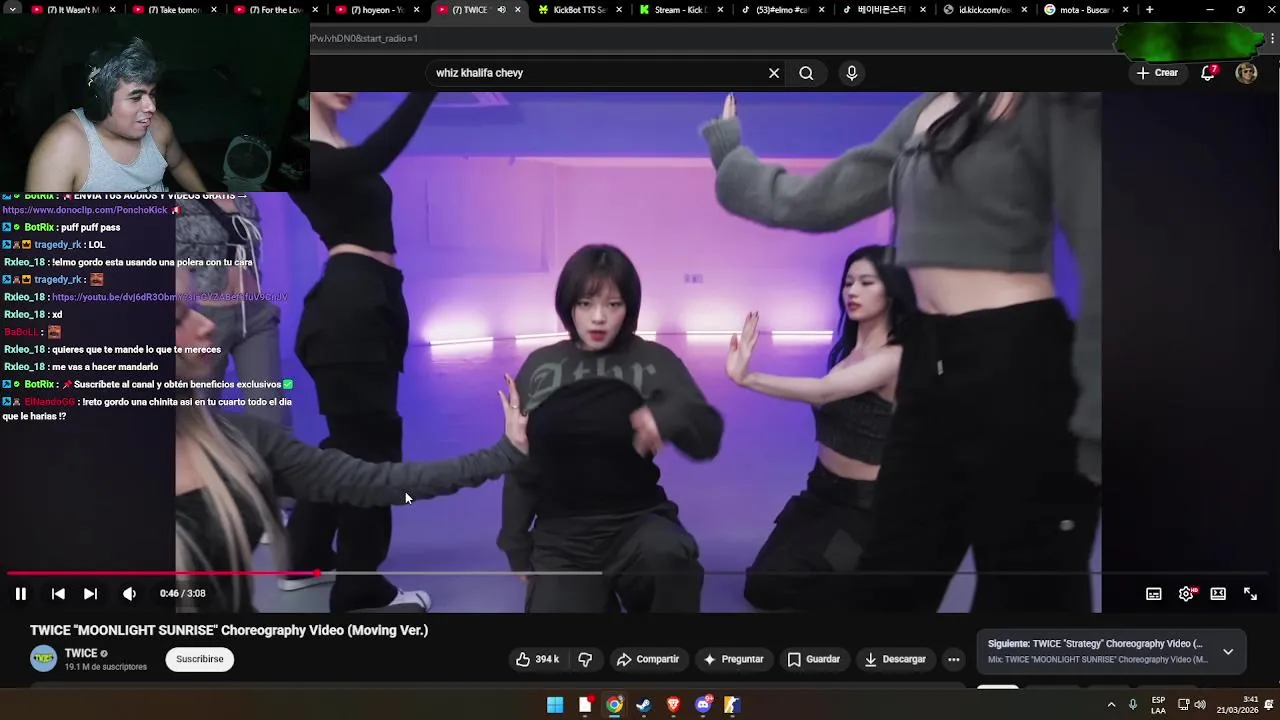Open the Windows Start menu
Image resolution: width=1280 pixels, height=720 pixels.
(555, 705)
